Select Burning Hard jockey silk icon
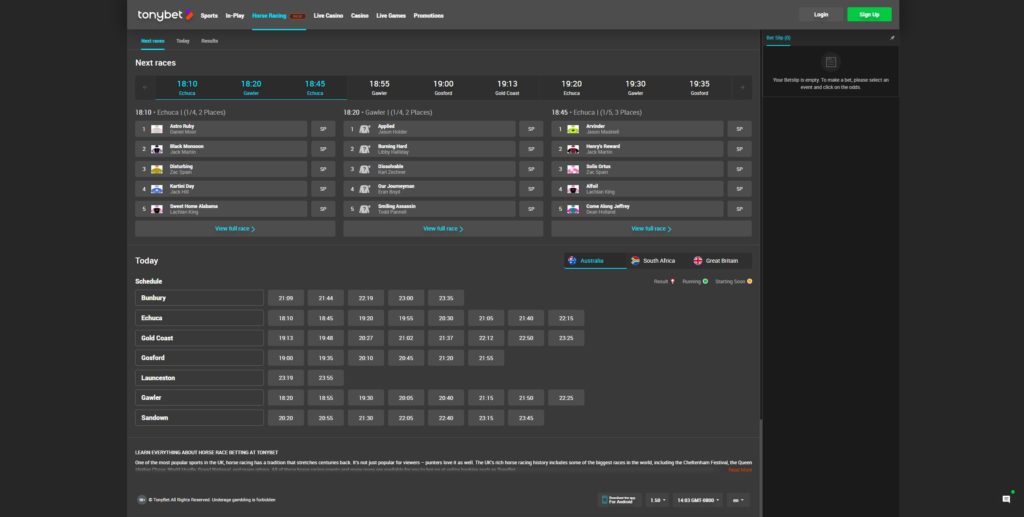 pos(365,149)
